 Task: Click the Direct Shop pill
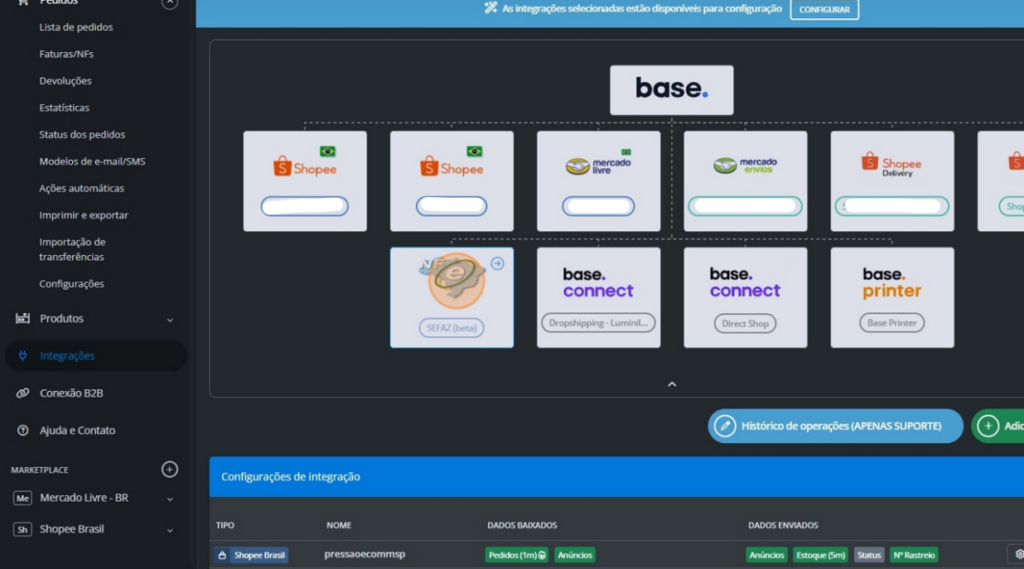(x=745, y=323)
